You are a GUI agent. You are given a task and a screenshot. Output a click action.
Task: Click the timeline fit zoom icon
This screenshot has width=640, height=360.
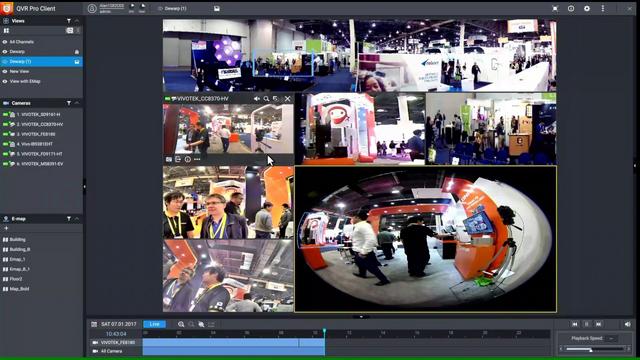201,324
